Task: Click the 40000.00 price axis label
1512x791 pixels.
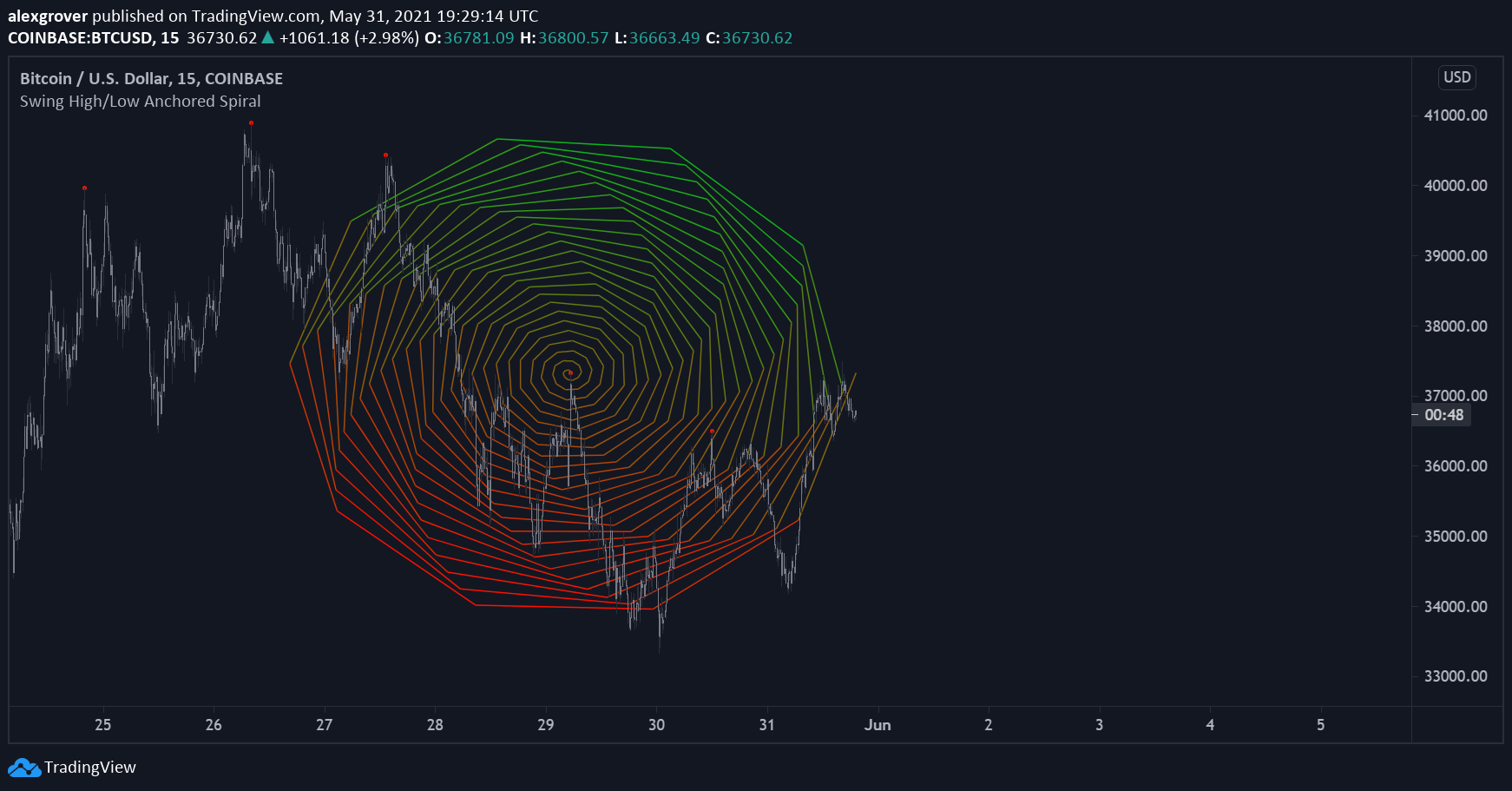Action: [1456, 186]
